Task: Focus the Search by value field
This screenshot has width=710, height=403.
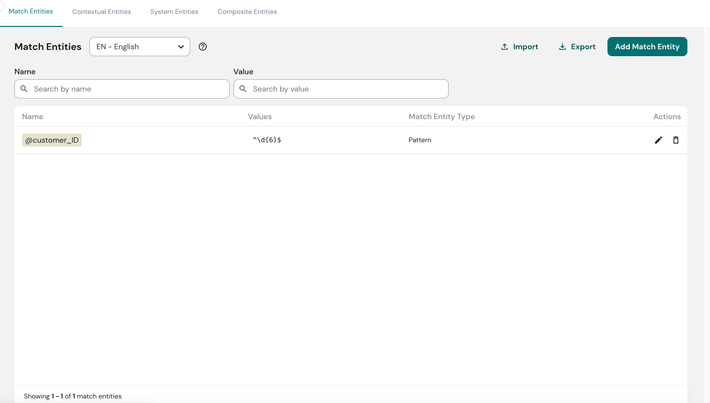Action: (341, 89)
